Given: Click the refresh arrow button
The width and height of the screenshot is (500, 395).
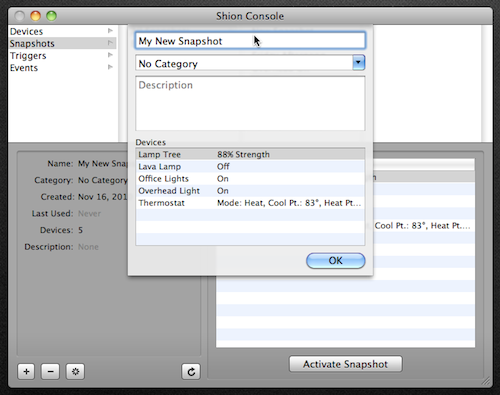Looking at the screenshot, I should [x=191, y=371].
